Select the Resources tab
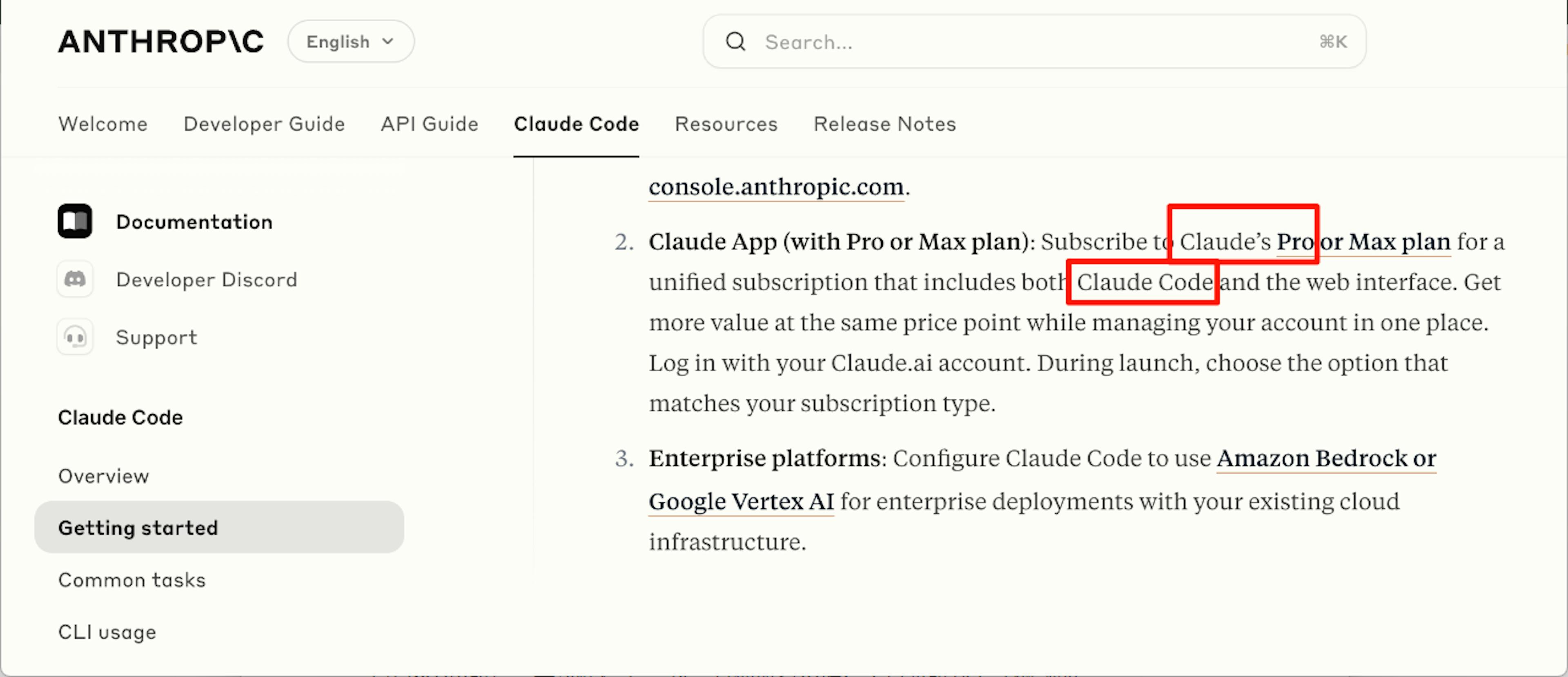The height and width of the screenshot is (677, 1568). (726, 124)
